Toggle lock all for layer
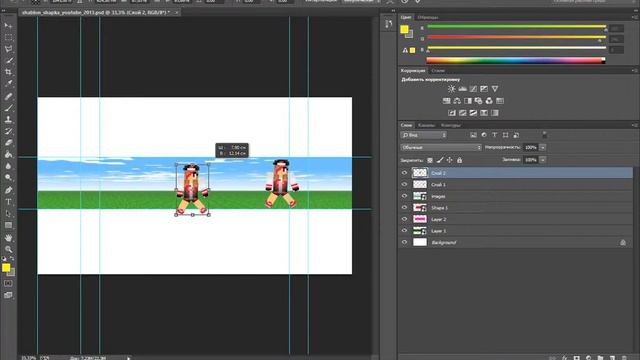Screen dimensions: 640x360 tap(460, 160)
